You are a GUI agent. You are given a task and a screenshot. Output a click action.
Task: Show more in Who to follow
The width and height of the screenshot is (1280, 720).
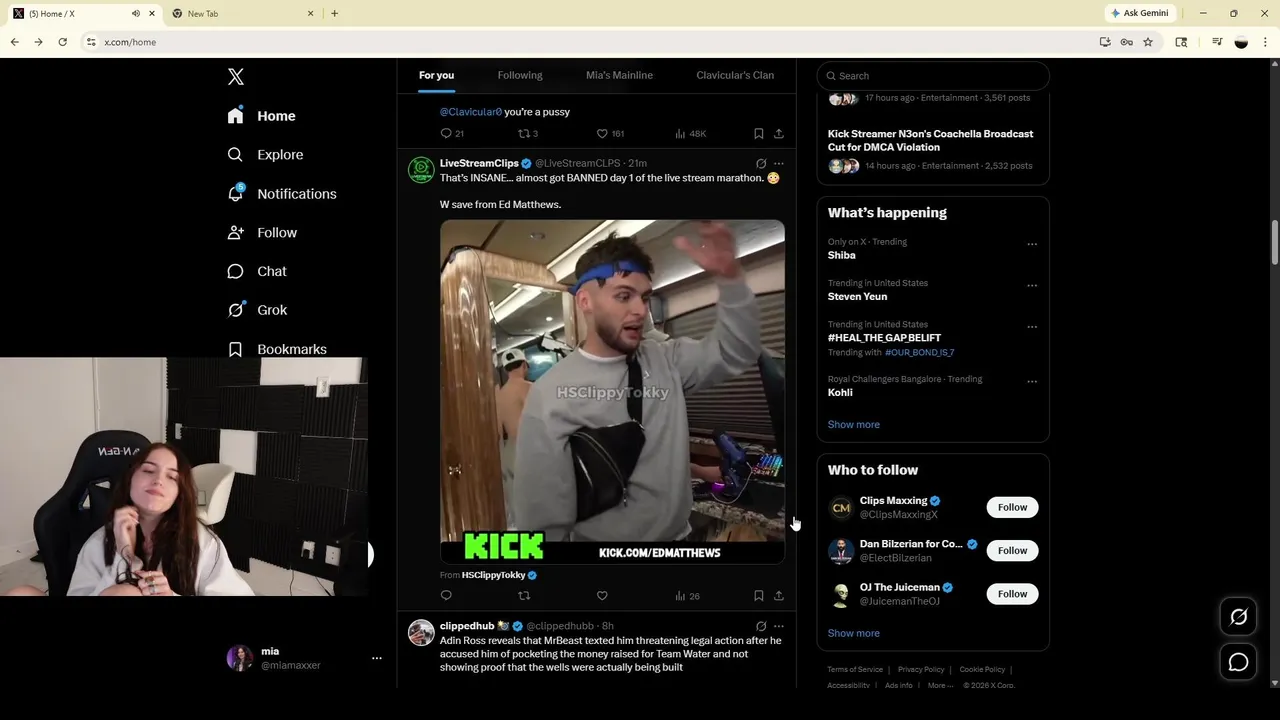pyautogui.click(x=853, y=633)
